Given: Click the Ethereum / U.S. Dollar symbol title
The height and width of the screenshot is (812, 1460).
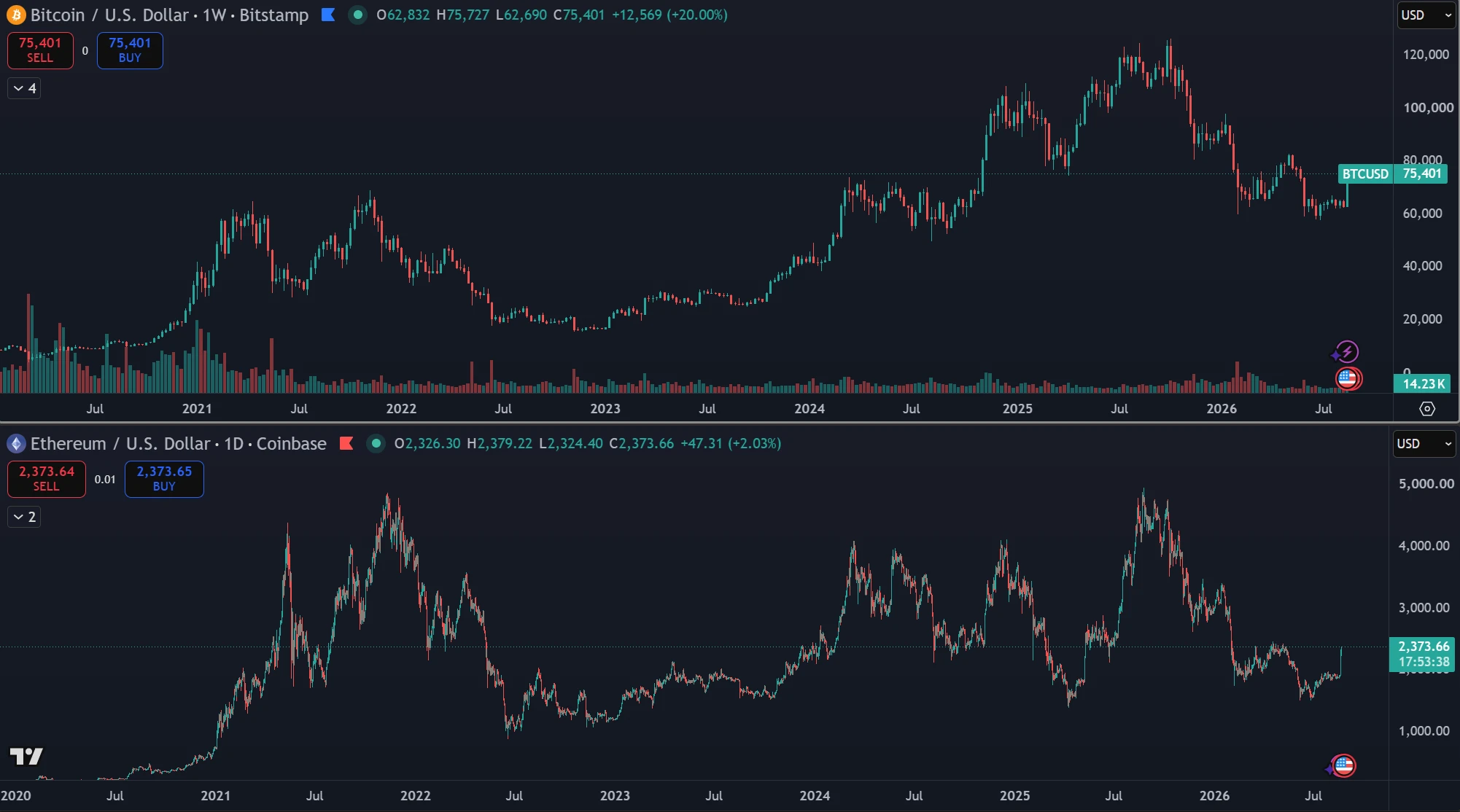Looking at the screenshot, I should (x=120, y=443).
